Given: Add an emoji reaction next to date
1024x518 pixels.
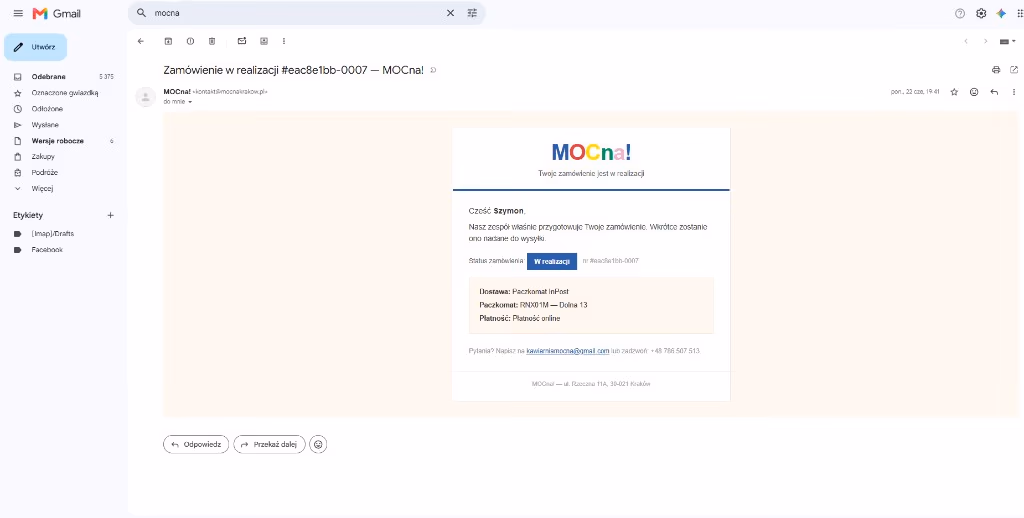Looking at the screenshot, I should tap(974, 92).
